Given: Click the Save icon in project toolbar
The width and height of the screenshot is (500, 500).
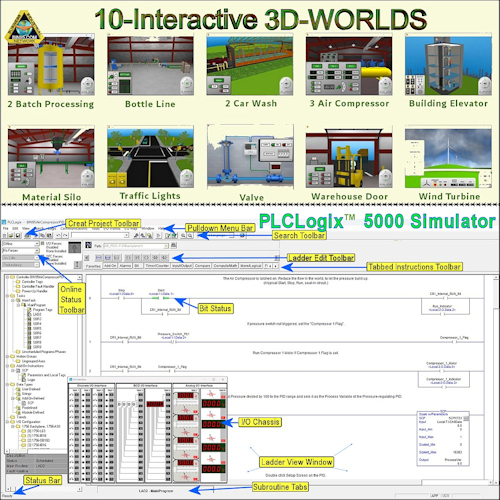Looking at the screenshot, I should click(18, 236).
